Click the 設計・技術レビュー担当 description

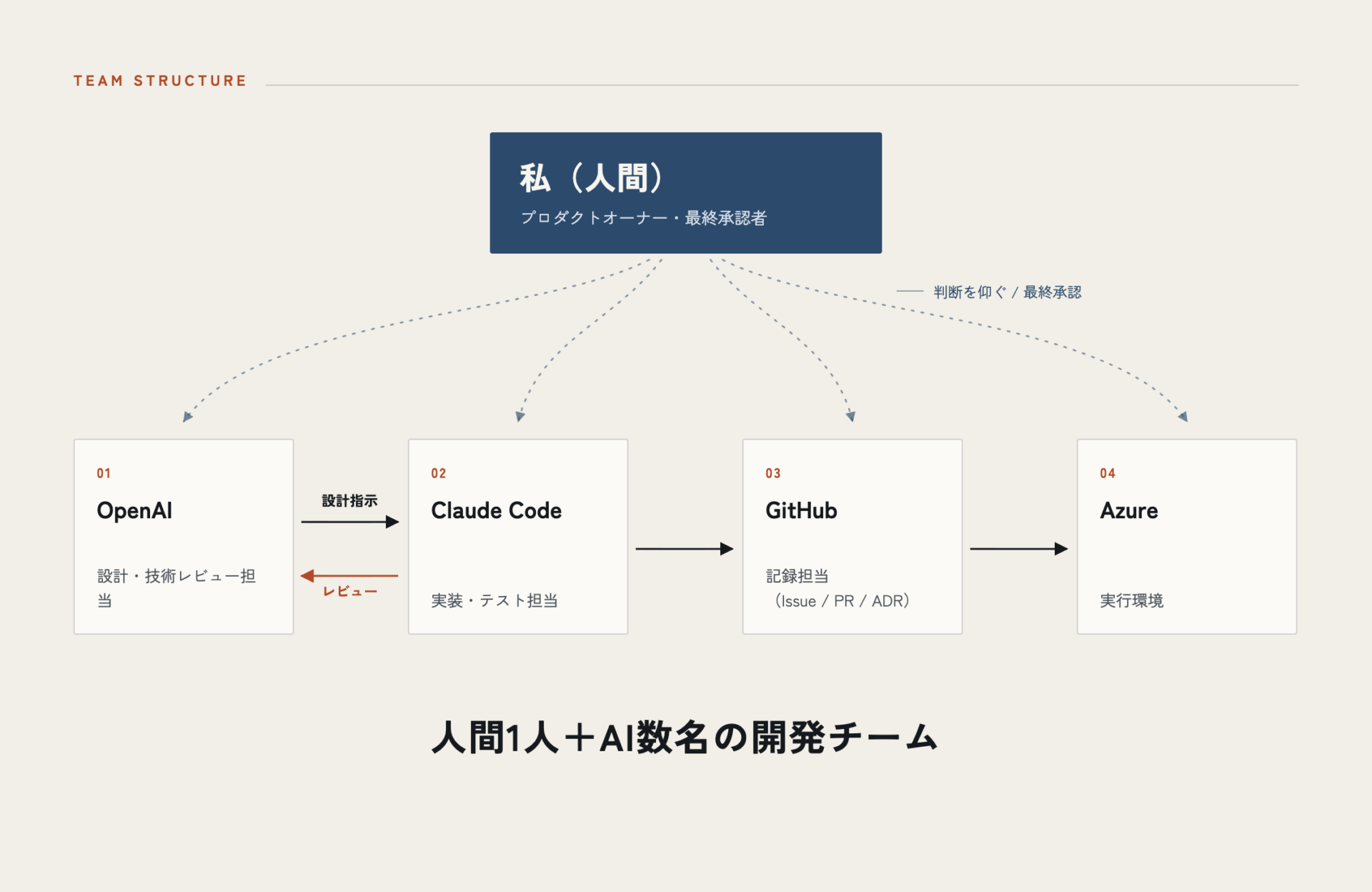[x=177, y=588]
